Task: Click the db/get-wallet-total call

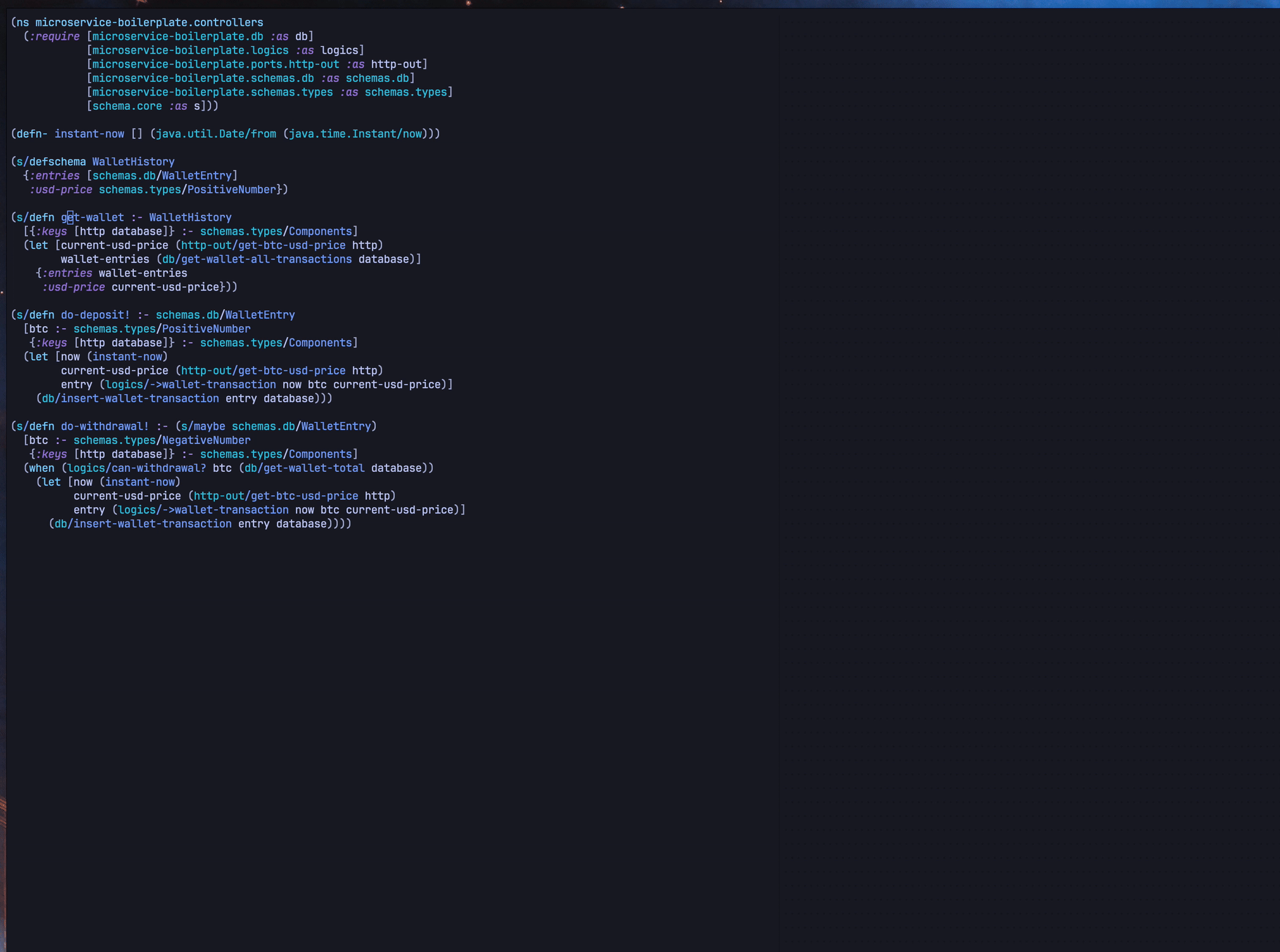Action: [304, 468]
